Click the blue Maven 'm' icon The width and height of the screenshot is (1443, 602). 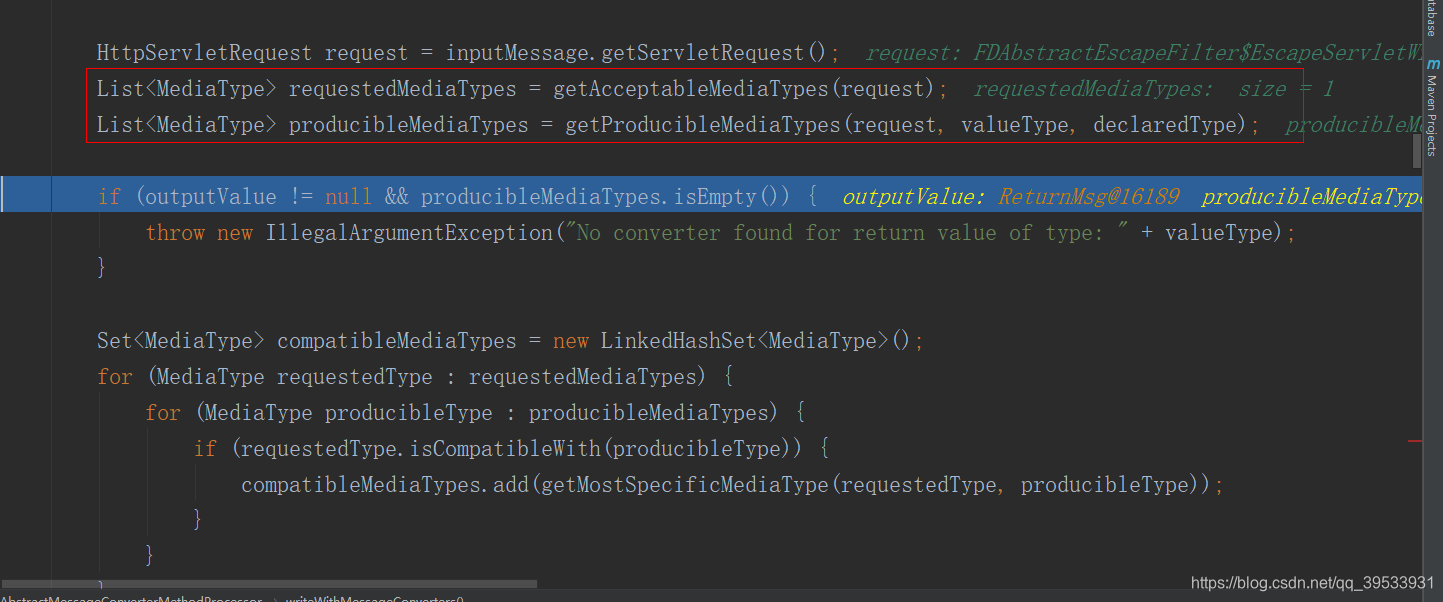(1433, 63)
